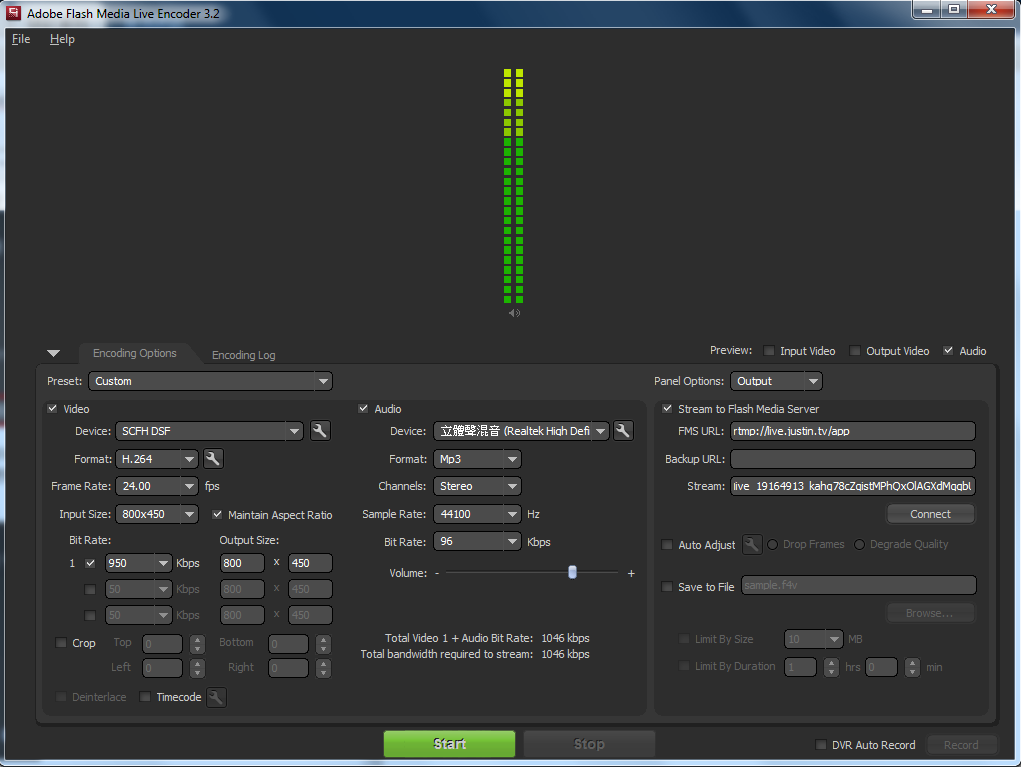Switch to the Encoding Log tab
Image resolution: width=1021 pixels, height=767 pixels.
(243, 355)
